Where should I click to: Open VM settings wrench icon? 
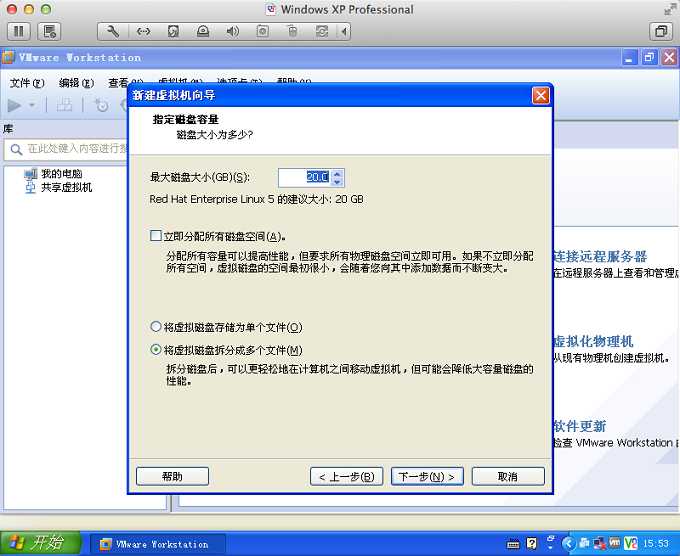(x=113, y=31)
